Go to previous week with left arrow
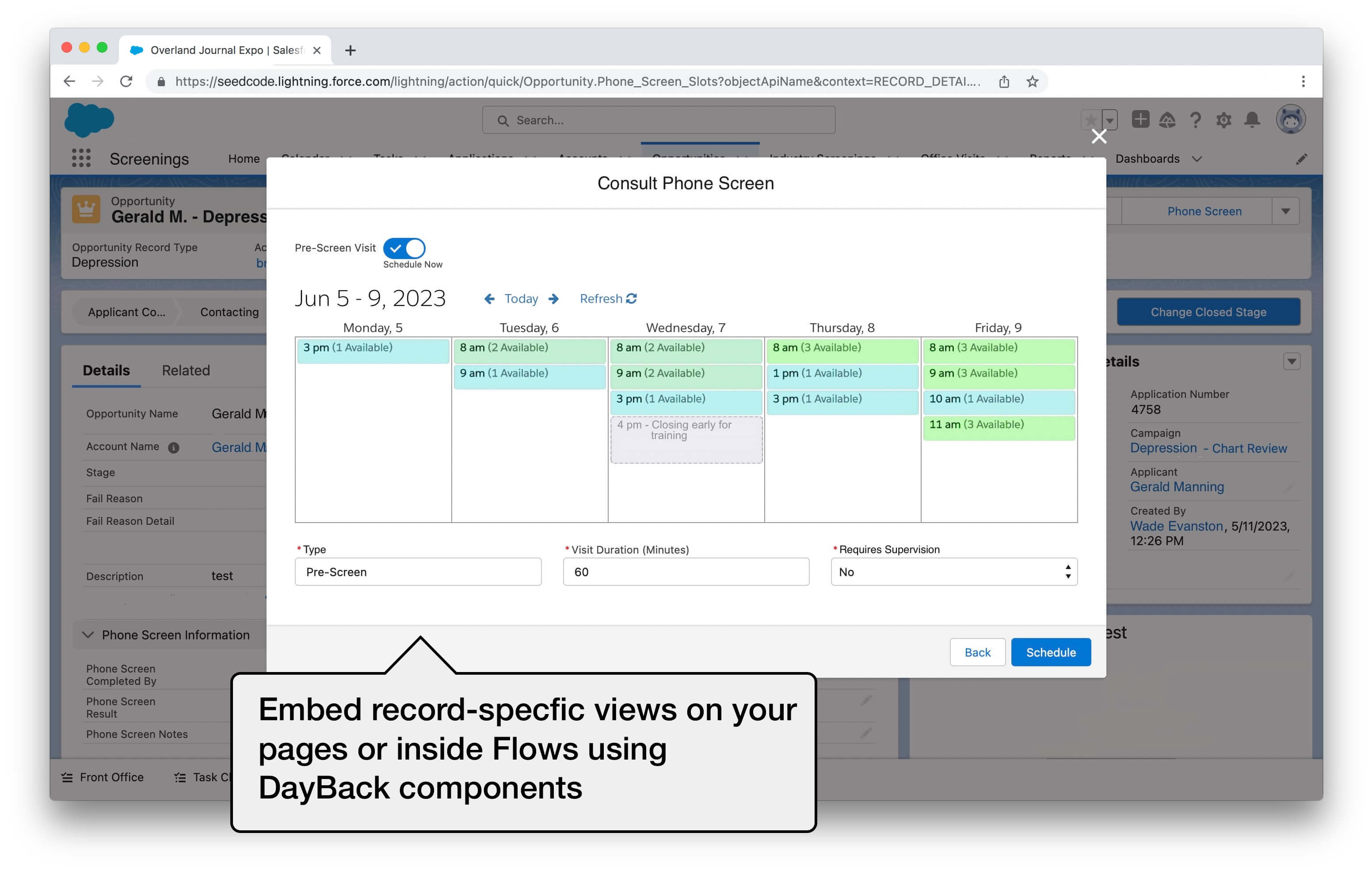Screen dimensions: 1372x871 coord(489,299)
